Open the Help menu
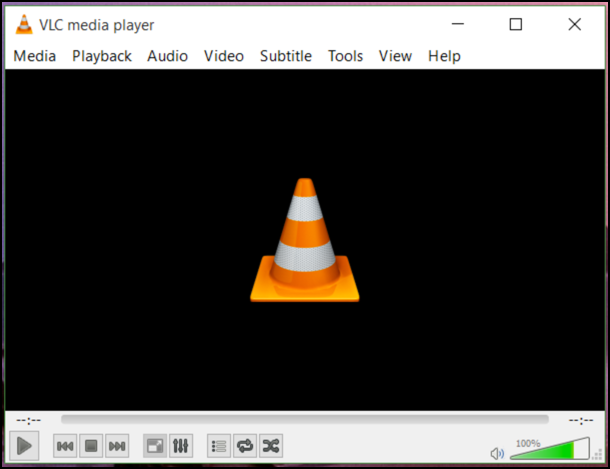The height and width of the screenshot is (469, 610). tap(444, 56)
